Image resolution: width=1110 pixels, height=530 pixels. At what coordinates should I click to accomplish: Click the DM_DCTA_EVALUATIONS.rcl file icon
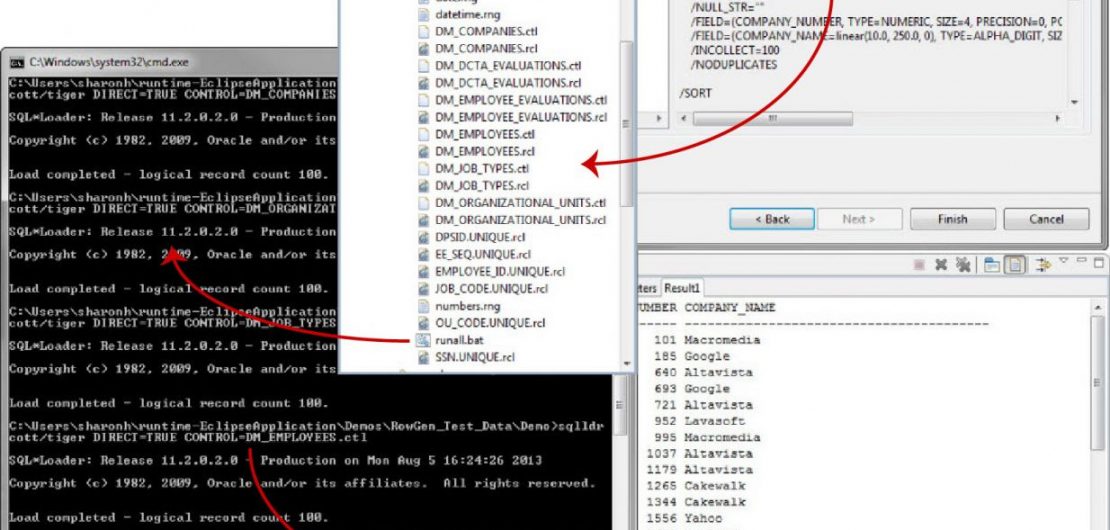point(423,83)
